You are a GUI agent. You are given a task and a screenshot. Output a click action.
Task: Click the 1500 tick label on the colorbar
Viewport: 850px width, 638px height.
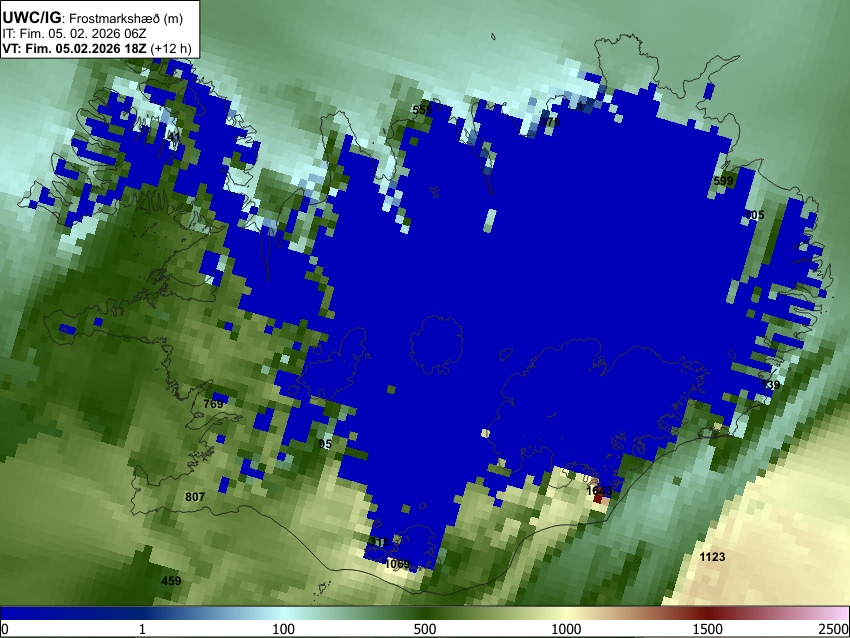click(708, 629)
